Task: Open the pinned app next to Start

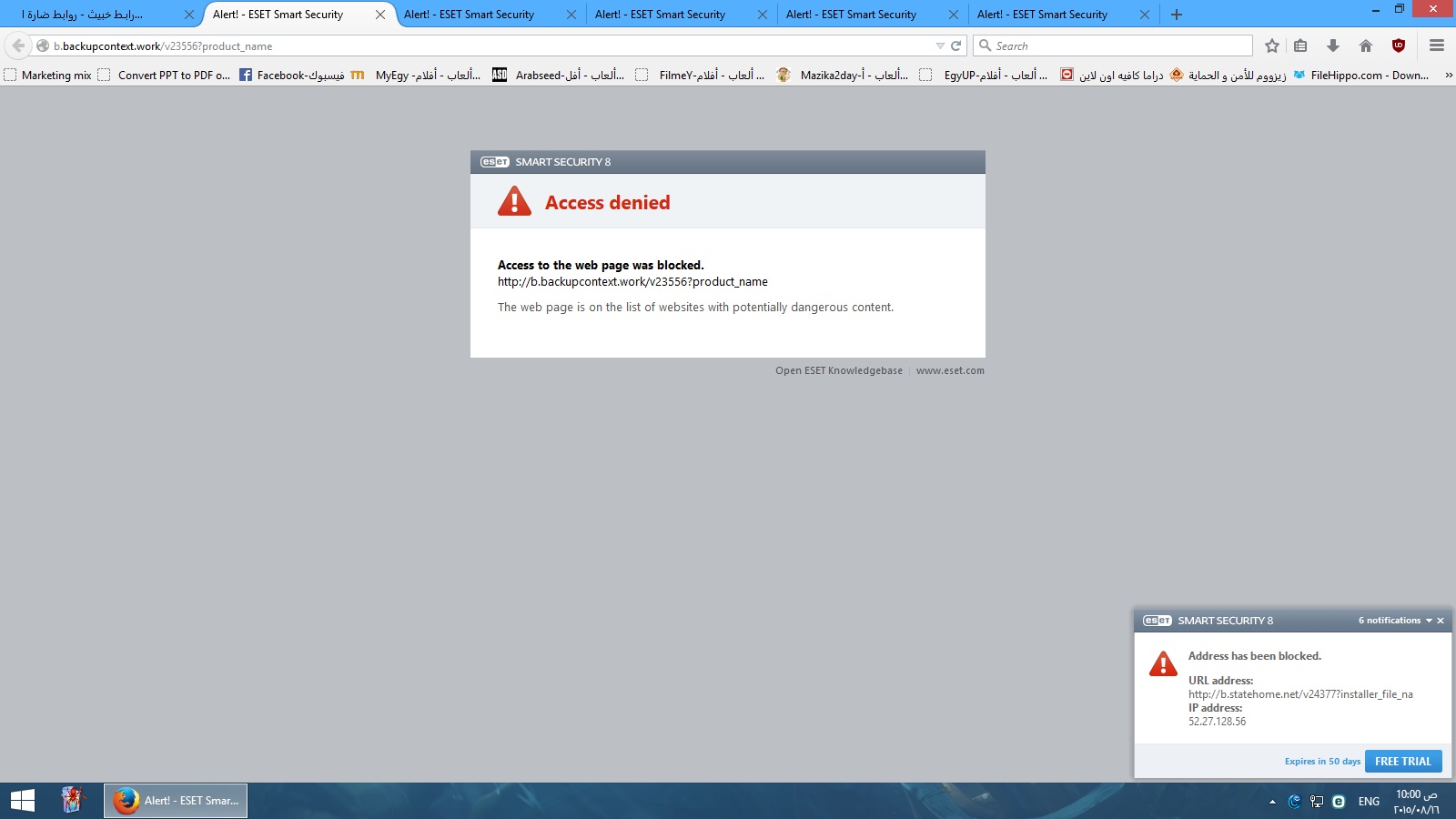Action: pos(73,801)
